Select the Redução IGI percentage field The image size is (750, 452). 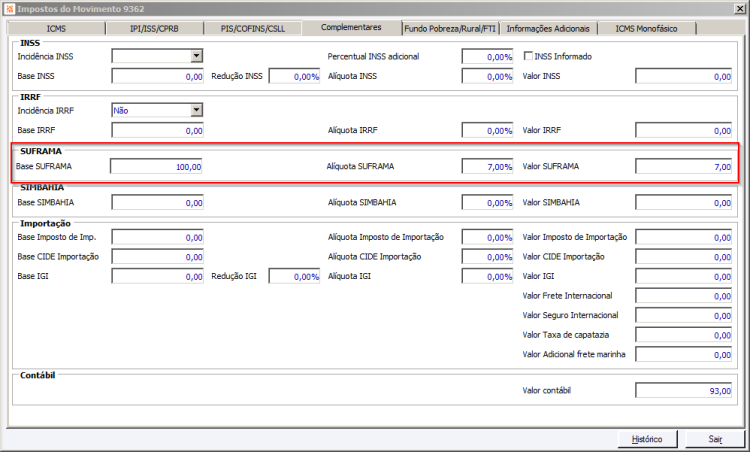tap(294, 276)
